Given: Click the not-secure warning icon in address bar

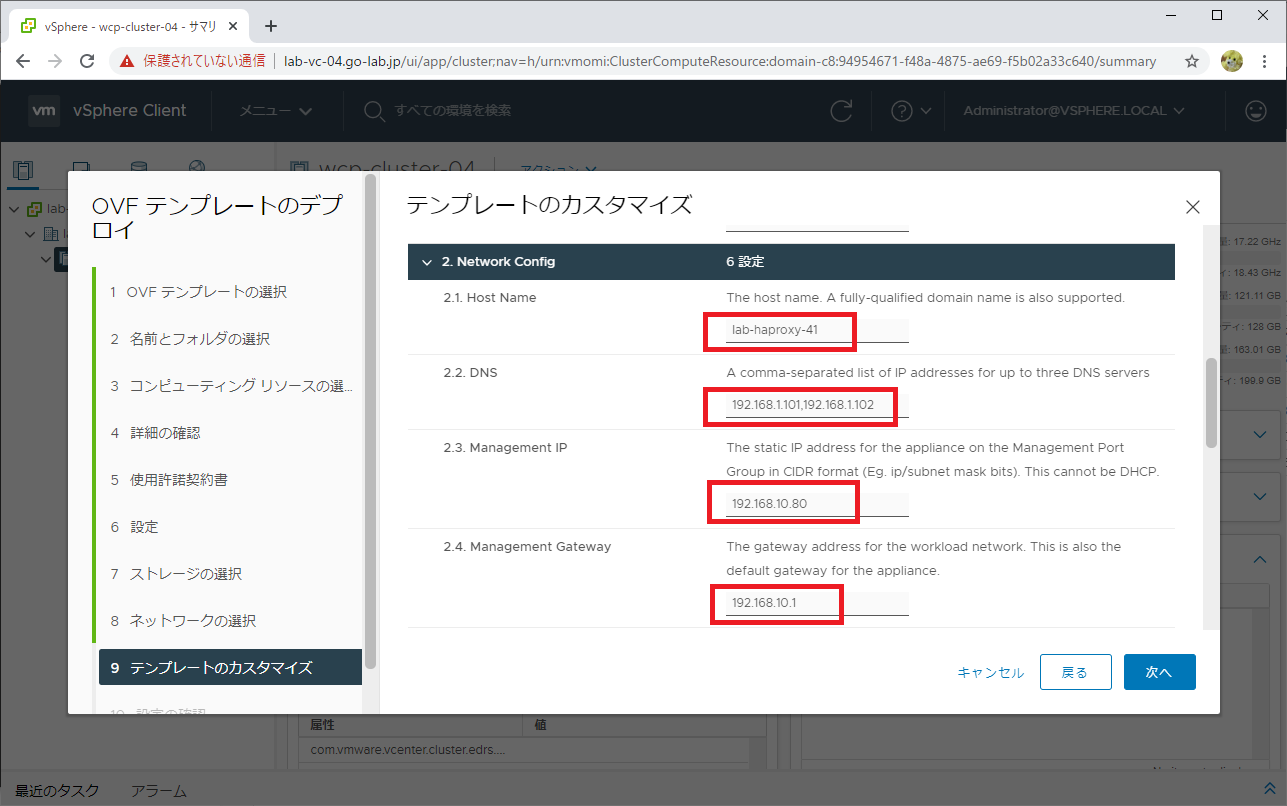Looking at the screenshot, I should click(x=127, y=61).
